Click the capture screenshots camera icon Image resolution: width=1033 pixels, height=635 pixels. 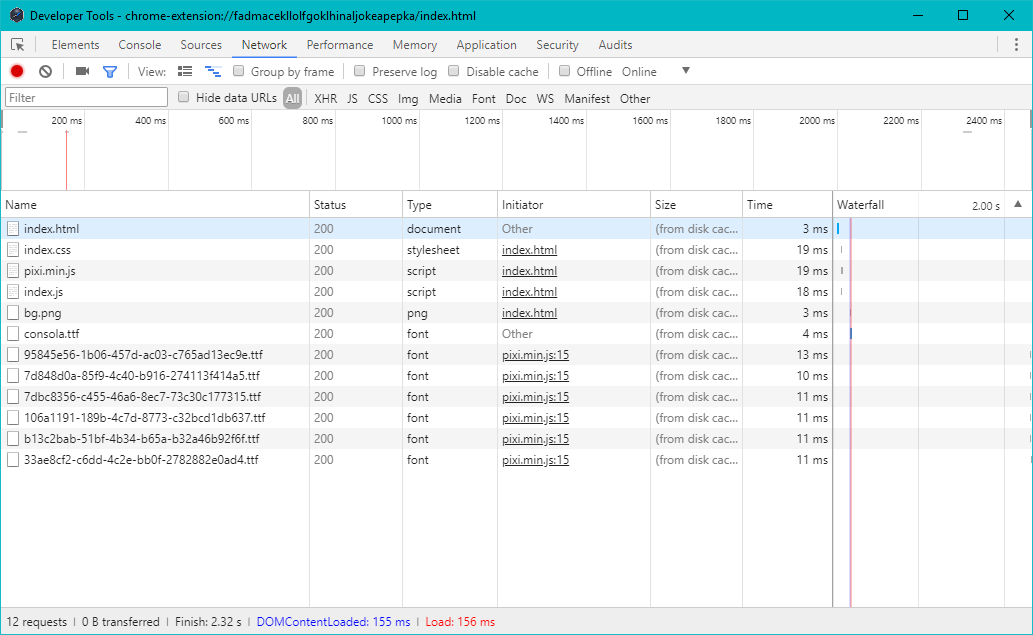(83, 71)
